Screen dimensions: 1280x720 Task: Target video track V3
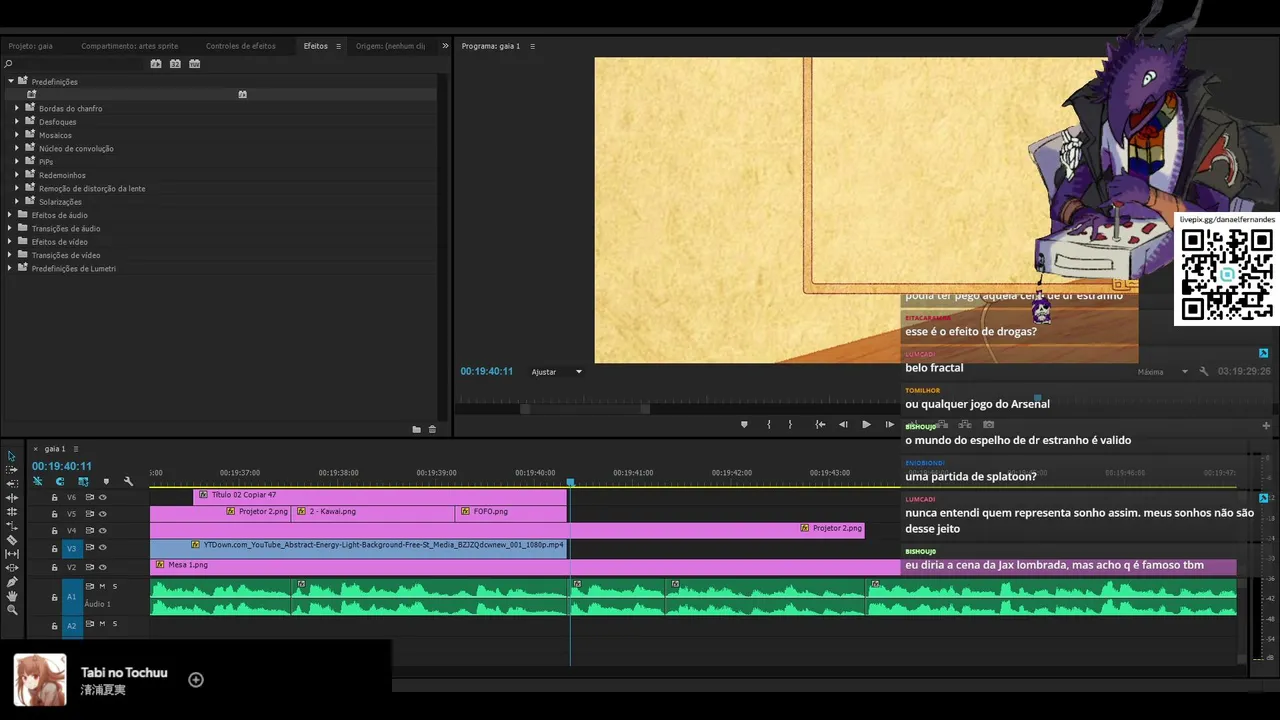pos(72,548)
